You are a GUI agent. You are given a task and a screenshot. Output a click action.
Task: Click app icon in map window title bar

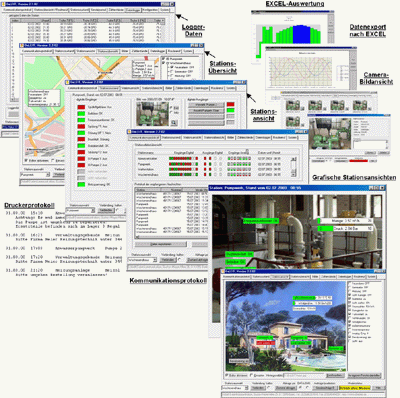click(21, 45)
